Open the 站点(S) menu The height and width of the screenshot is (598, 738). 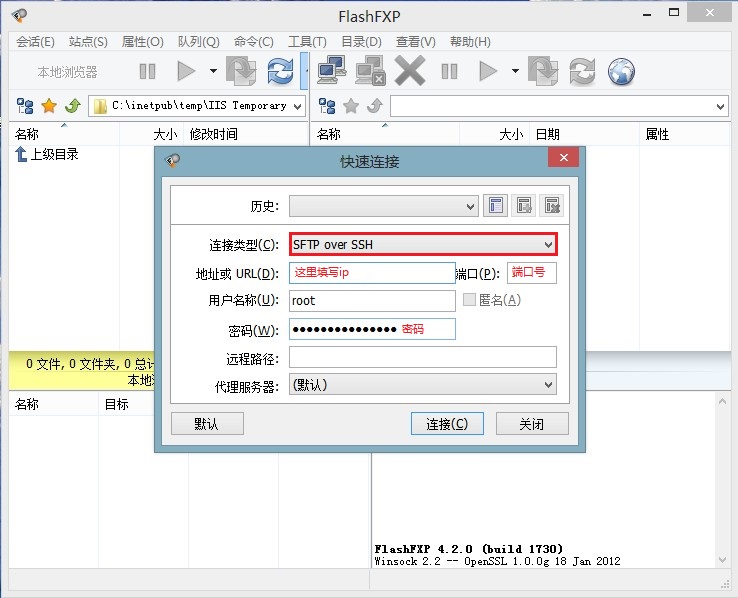click(x=88, y=42)
